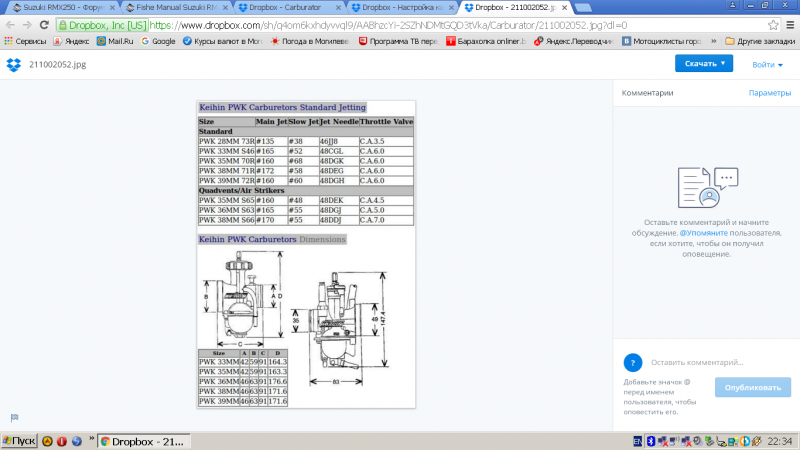Image resolution: width=800 pixels, height=450 pixels.
Task: Open the Chrome hamburger menu
Action: click(790, 25)
